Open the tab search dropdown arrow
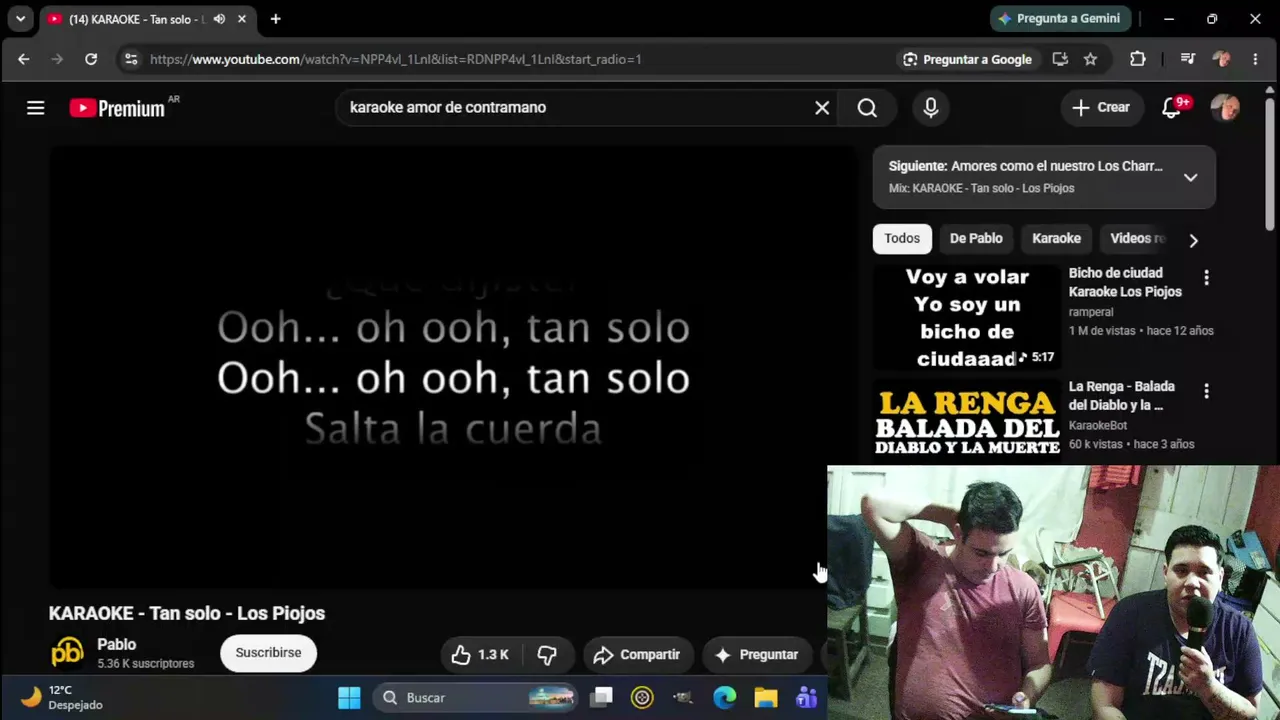Image resolution: width=1280 pixels, height=720 pixels. 20,19
